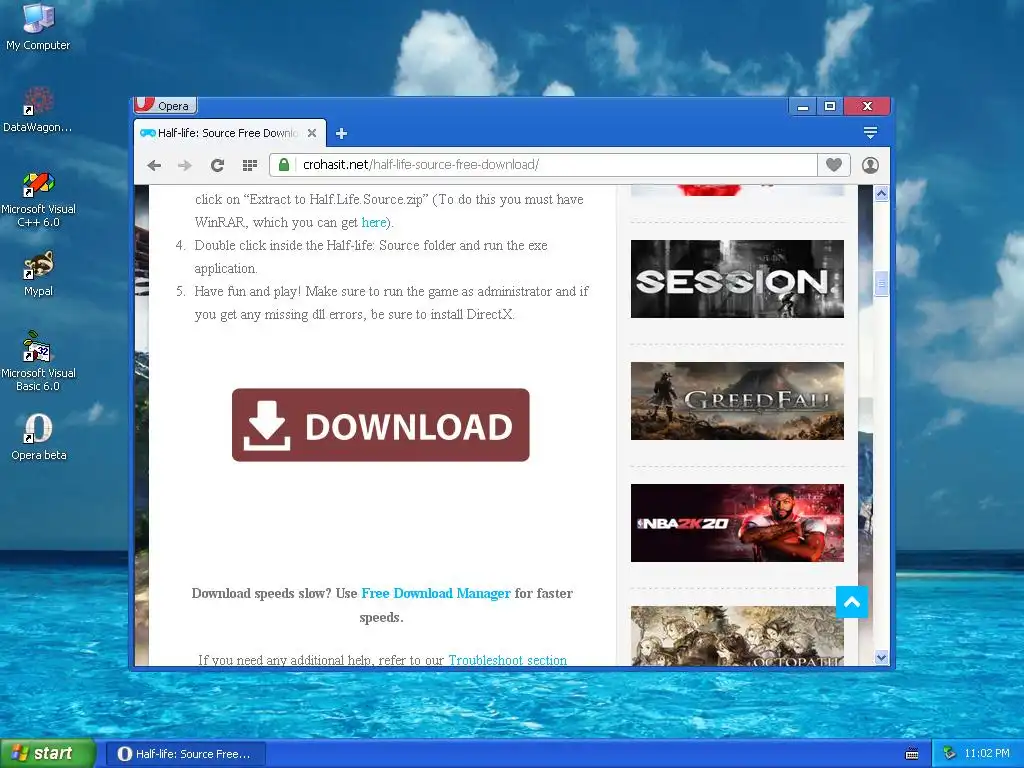Maximize the Opera window
Viewport: 1024px width, 768px height.
[830, 106]
